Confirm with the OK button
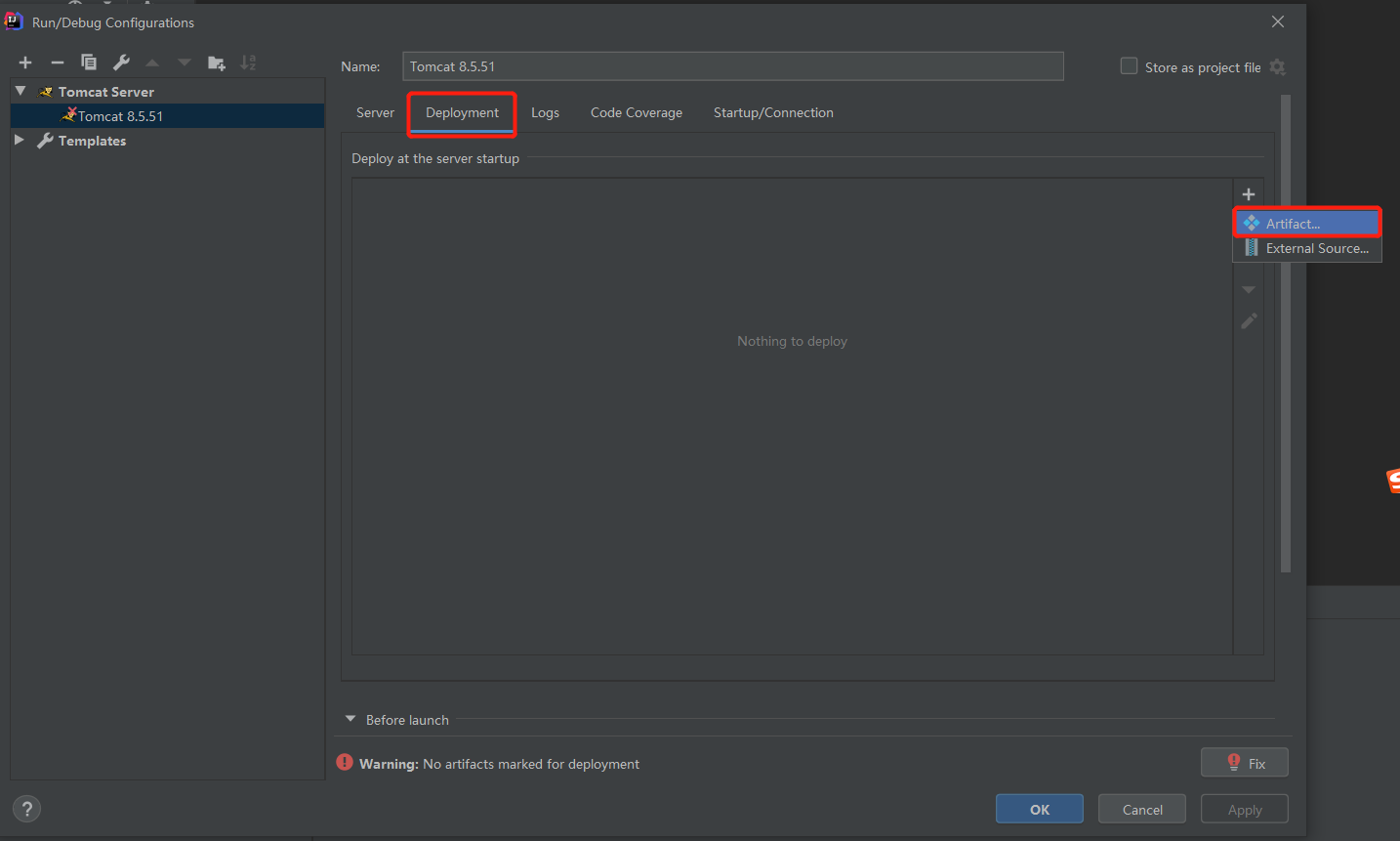1400x841 pixels. pos(1040,810)
